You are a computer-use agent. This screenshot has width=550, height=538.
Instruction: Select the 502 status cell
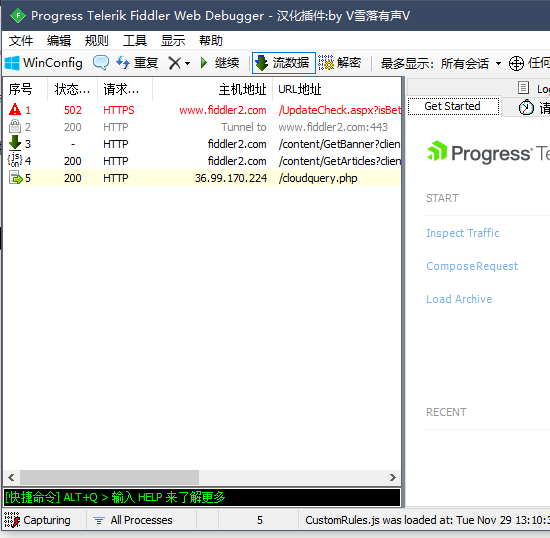tap(73, 110)
